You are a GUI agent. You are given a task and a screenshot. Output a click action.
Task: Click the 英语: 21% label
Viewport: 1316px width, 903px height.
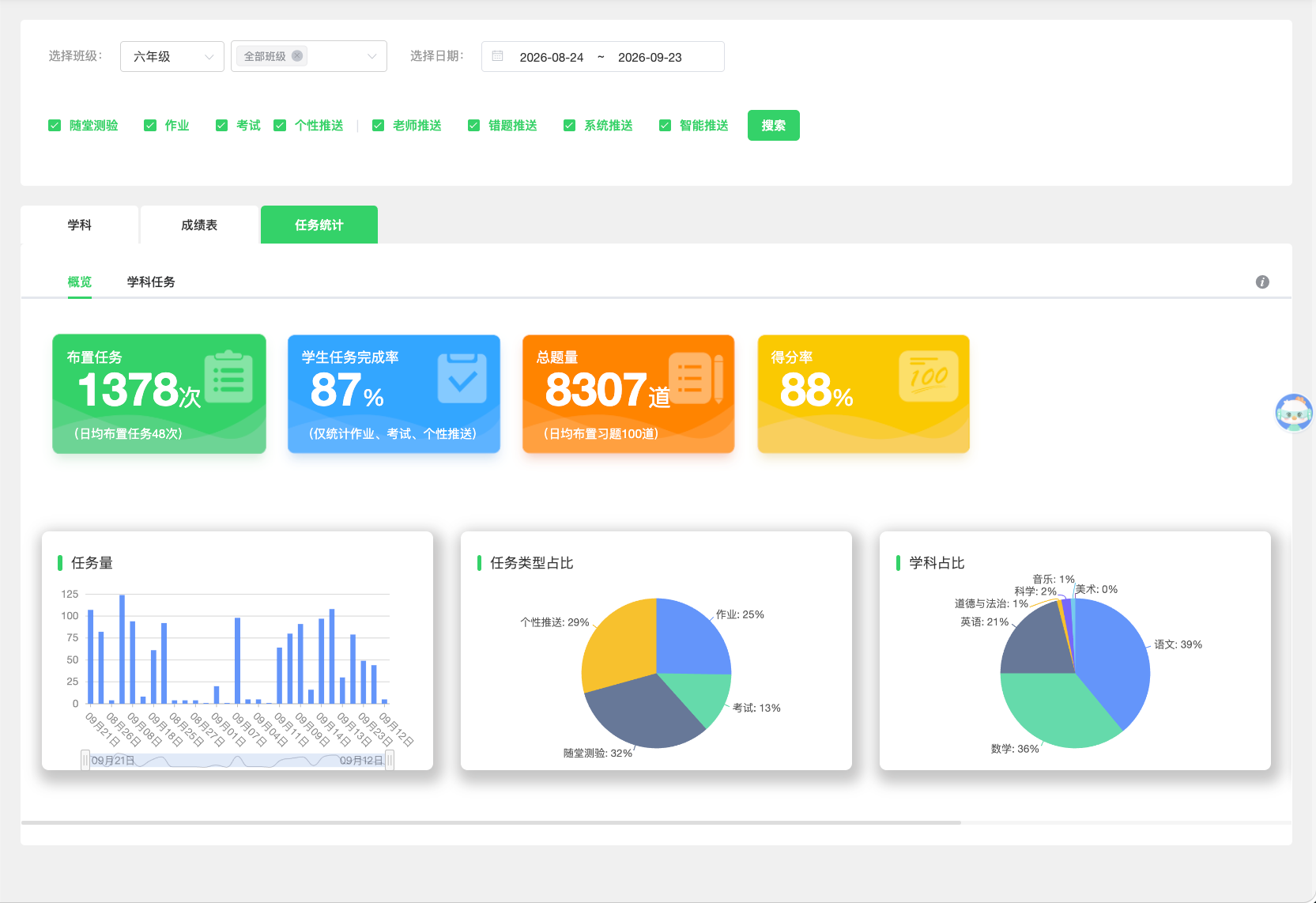(x=984, y=622)
